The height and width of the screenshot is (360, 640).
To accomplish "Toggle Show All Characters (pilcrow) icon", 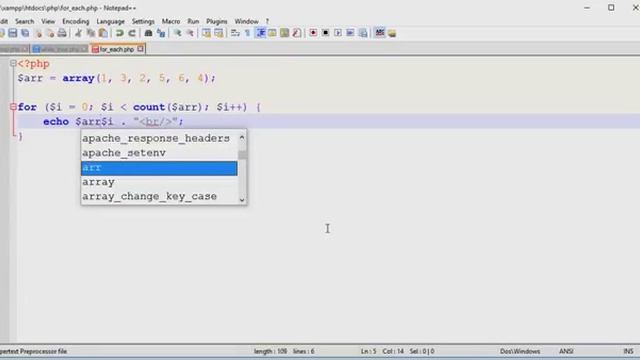I will coord(247,33).
